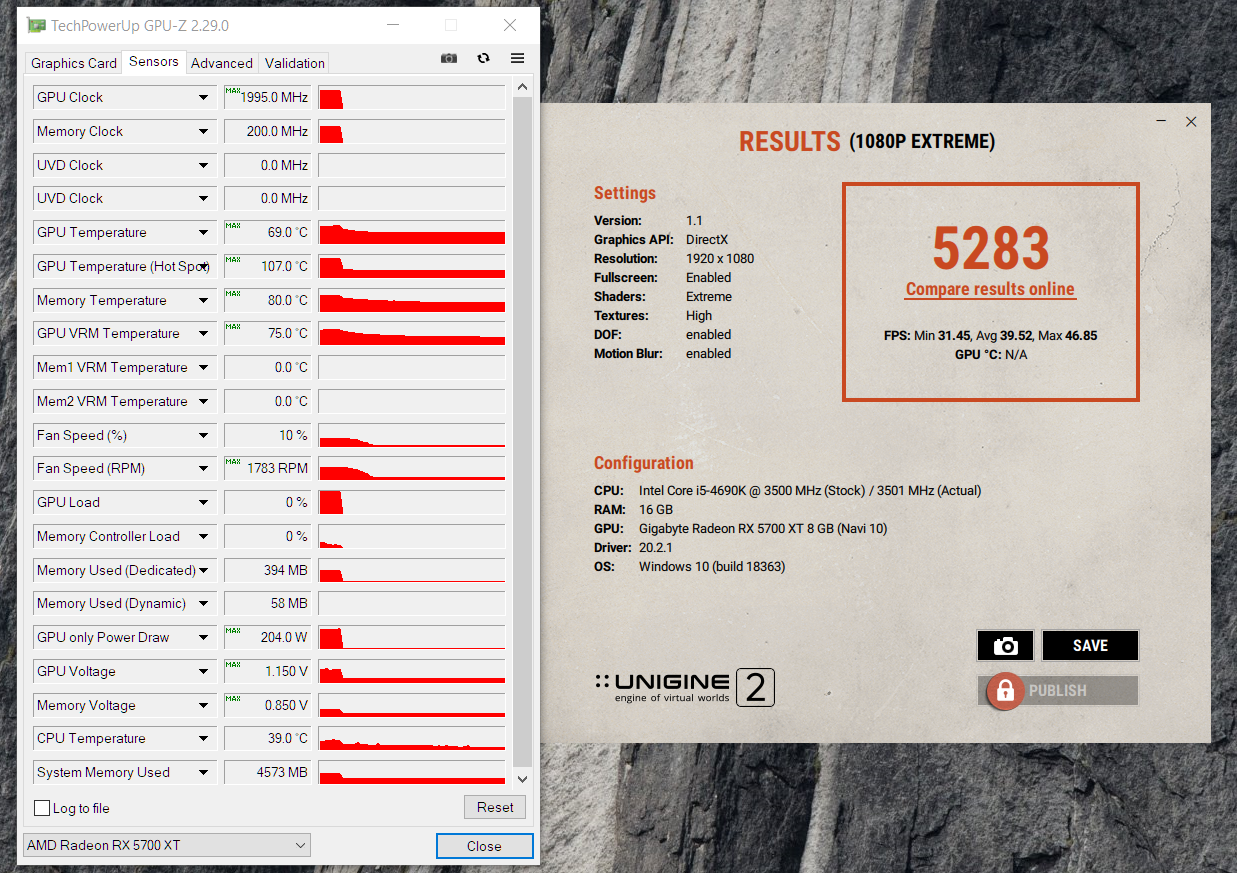
Task: Click Memory Voltage 0.850 V value
Action: tap(266, 705)
